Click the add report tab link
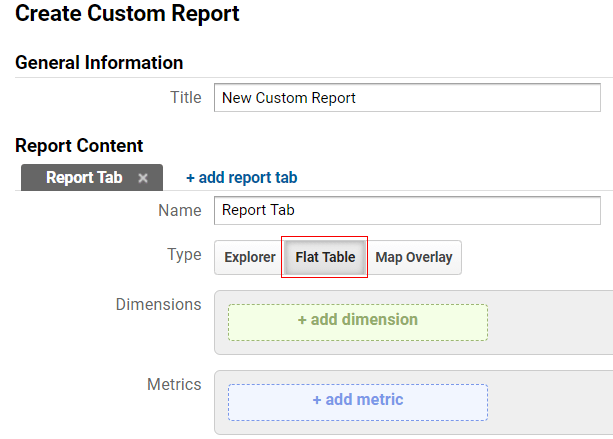Viewport: 613px width, 439px height. (x=242, y=177)
